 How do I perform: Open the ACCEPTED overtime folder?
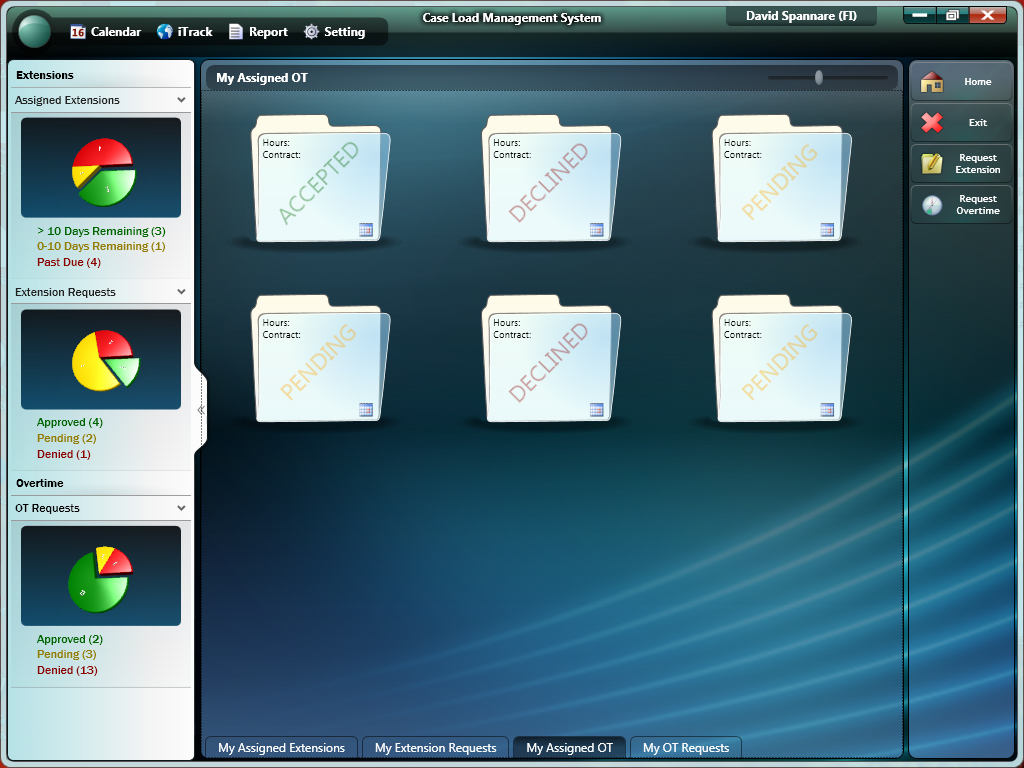point(318,182)
